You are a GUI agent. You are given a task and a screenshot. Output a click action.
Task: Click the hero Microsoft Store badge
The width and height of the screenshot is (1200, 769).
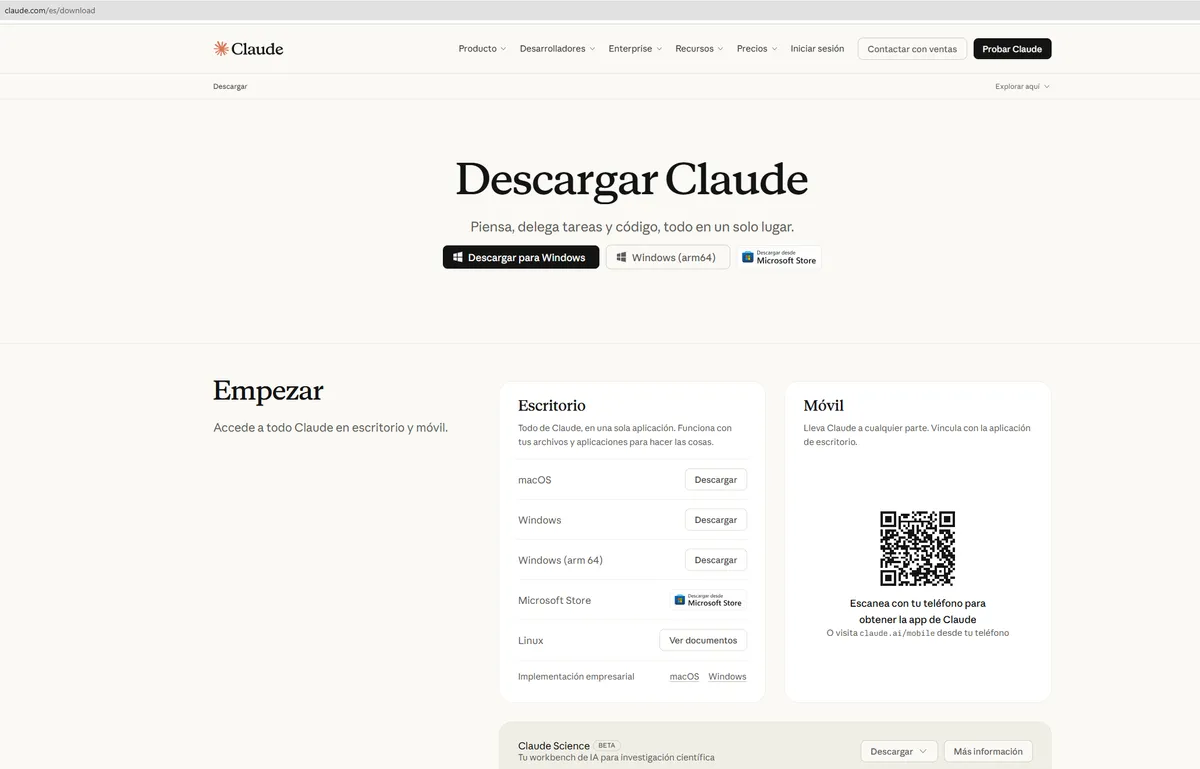(779, 257)
